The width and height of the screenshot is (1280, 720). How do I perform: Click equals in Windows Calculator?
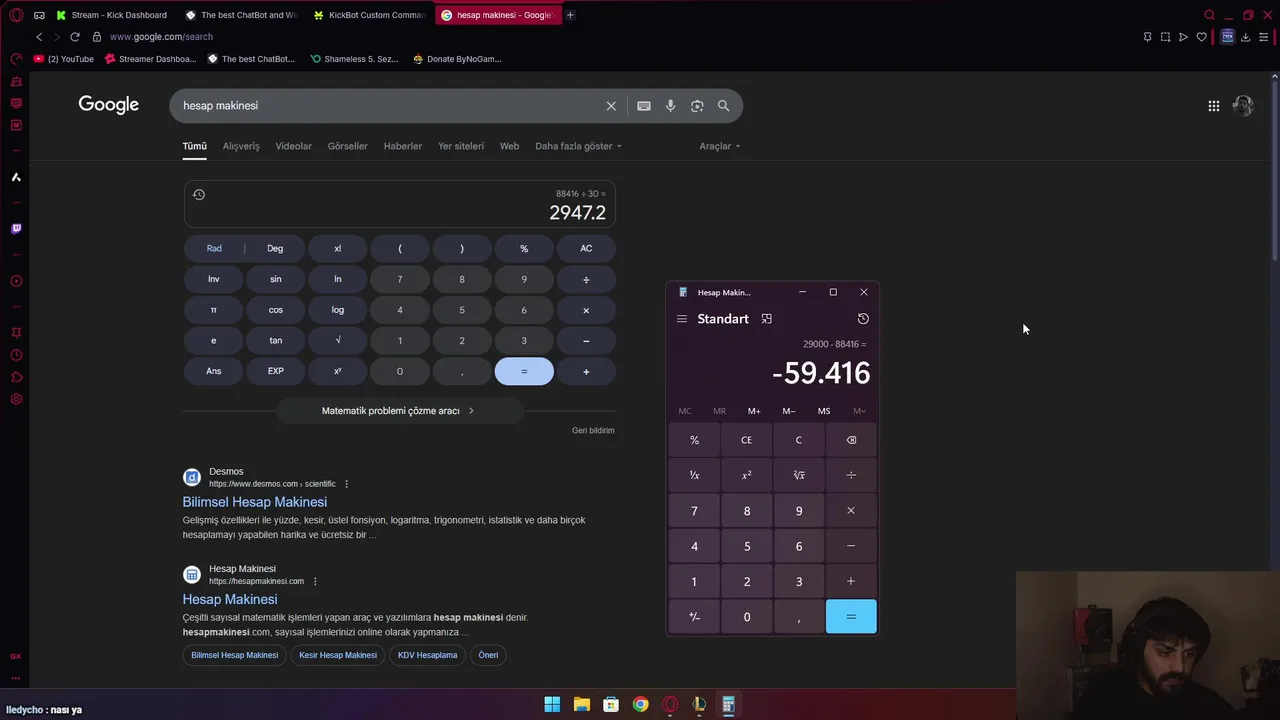pyautogui.click(x=851, y=617)
